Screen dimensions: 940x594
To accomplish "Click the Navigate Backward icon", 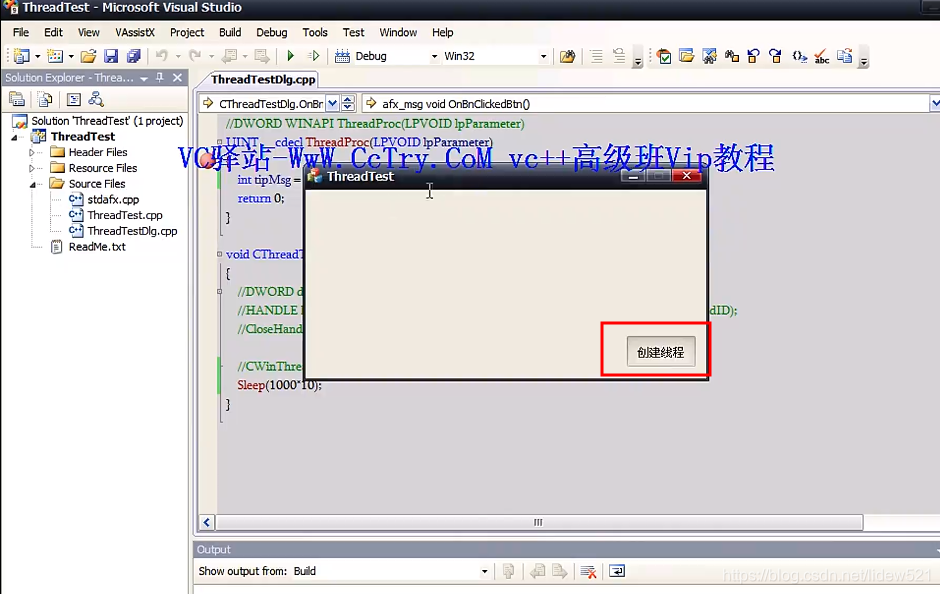I will [229, 56].
